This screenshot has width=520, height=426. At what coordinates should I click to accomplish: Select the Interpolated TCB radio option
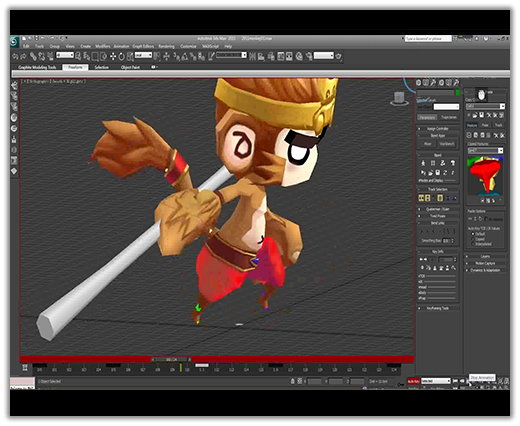(x=473, y=244)
